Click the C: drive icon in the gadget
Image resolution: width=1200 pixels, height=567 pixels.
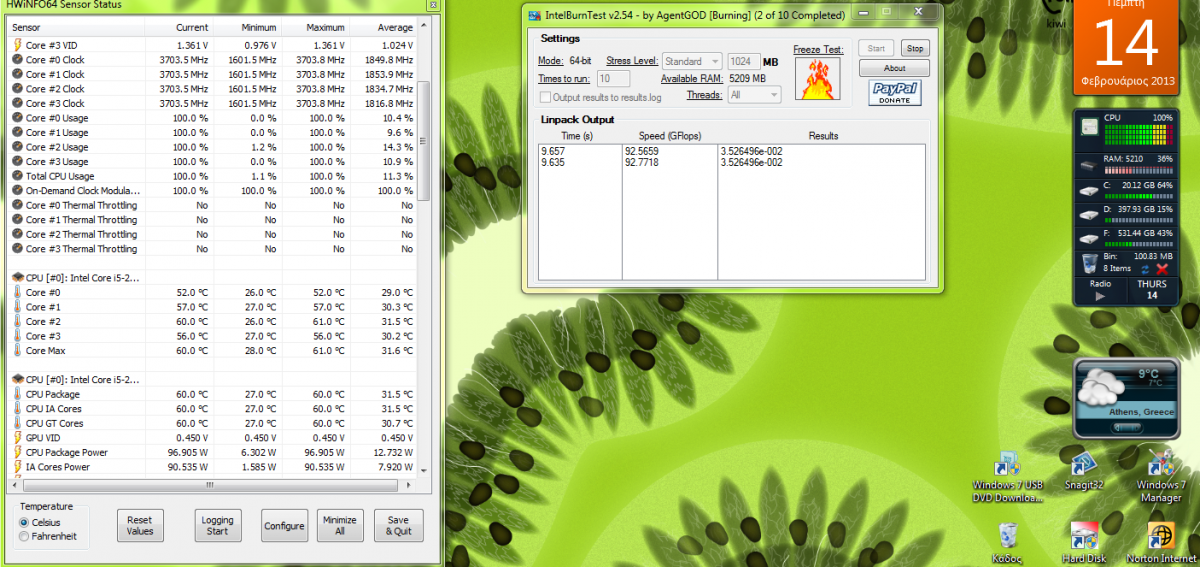click(1090, 189)
